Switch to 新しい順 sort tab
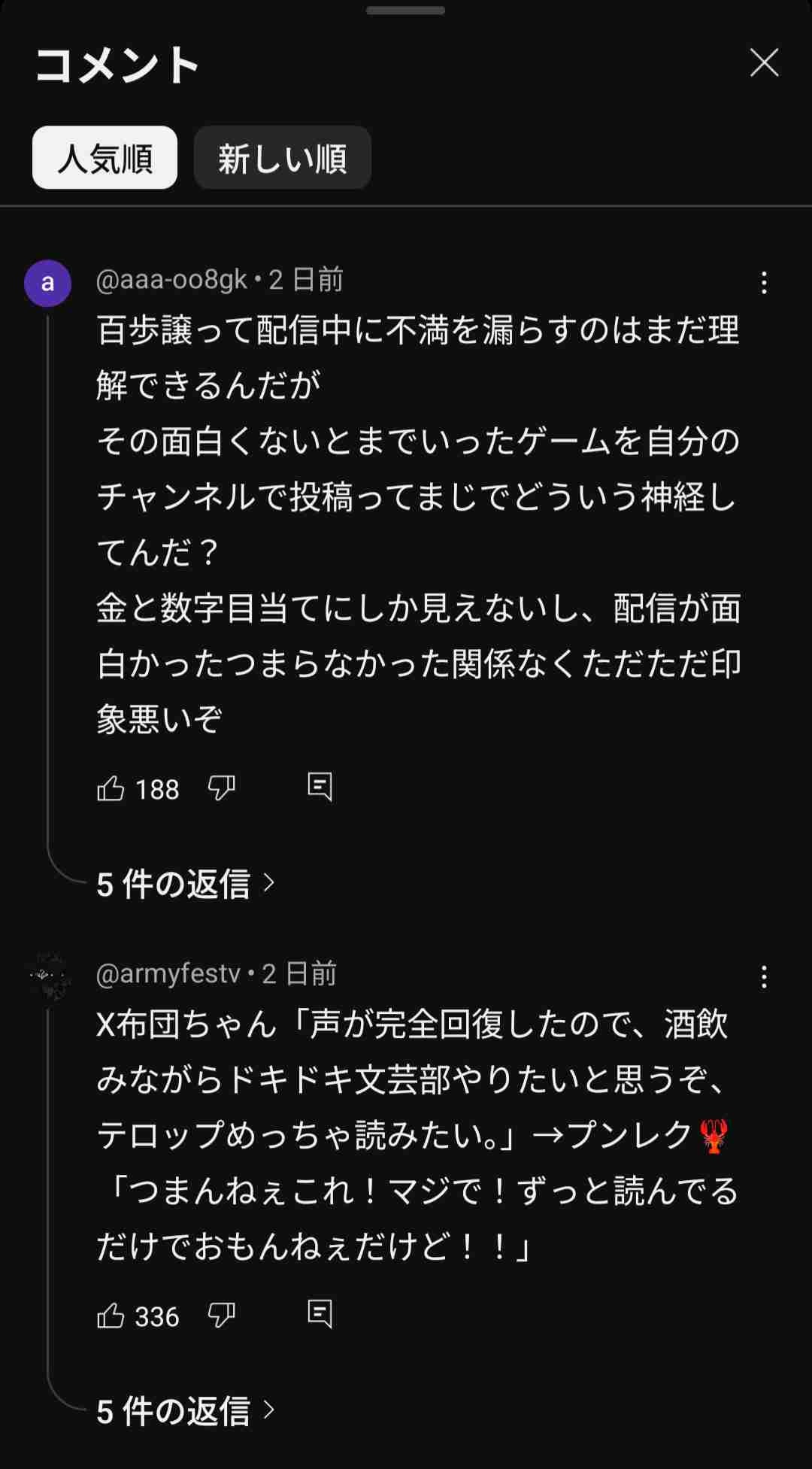Screen dimensions: 812x1469 point(282,158)
